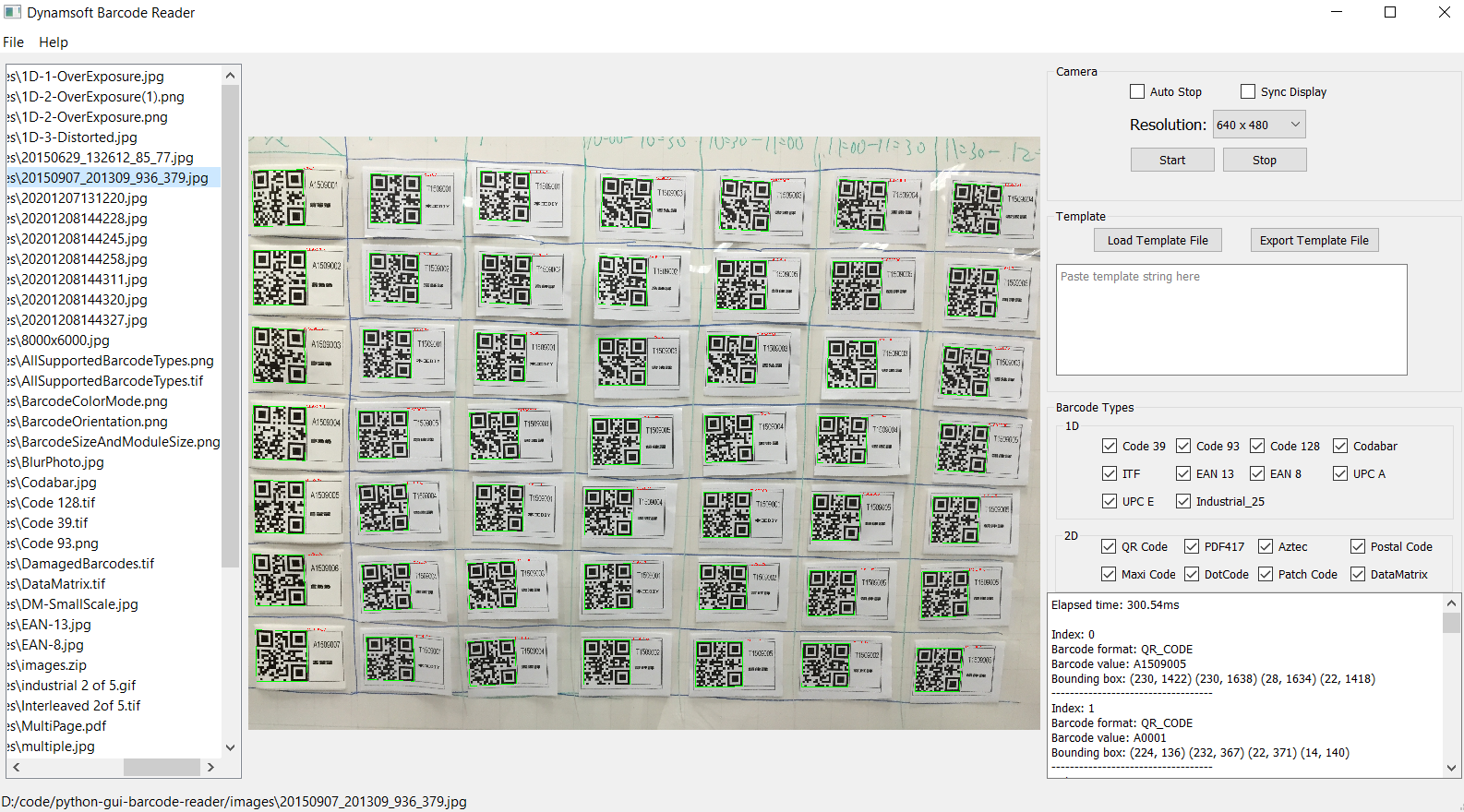The height and width of the screenshot is (812, 1464).
Task: Open the Resolution dropdown
Action: pyautogui.click(x=1259, y=125)
